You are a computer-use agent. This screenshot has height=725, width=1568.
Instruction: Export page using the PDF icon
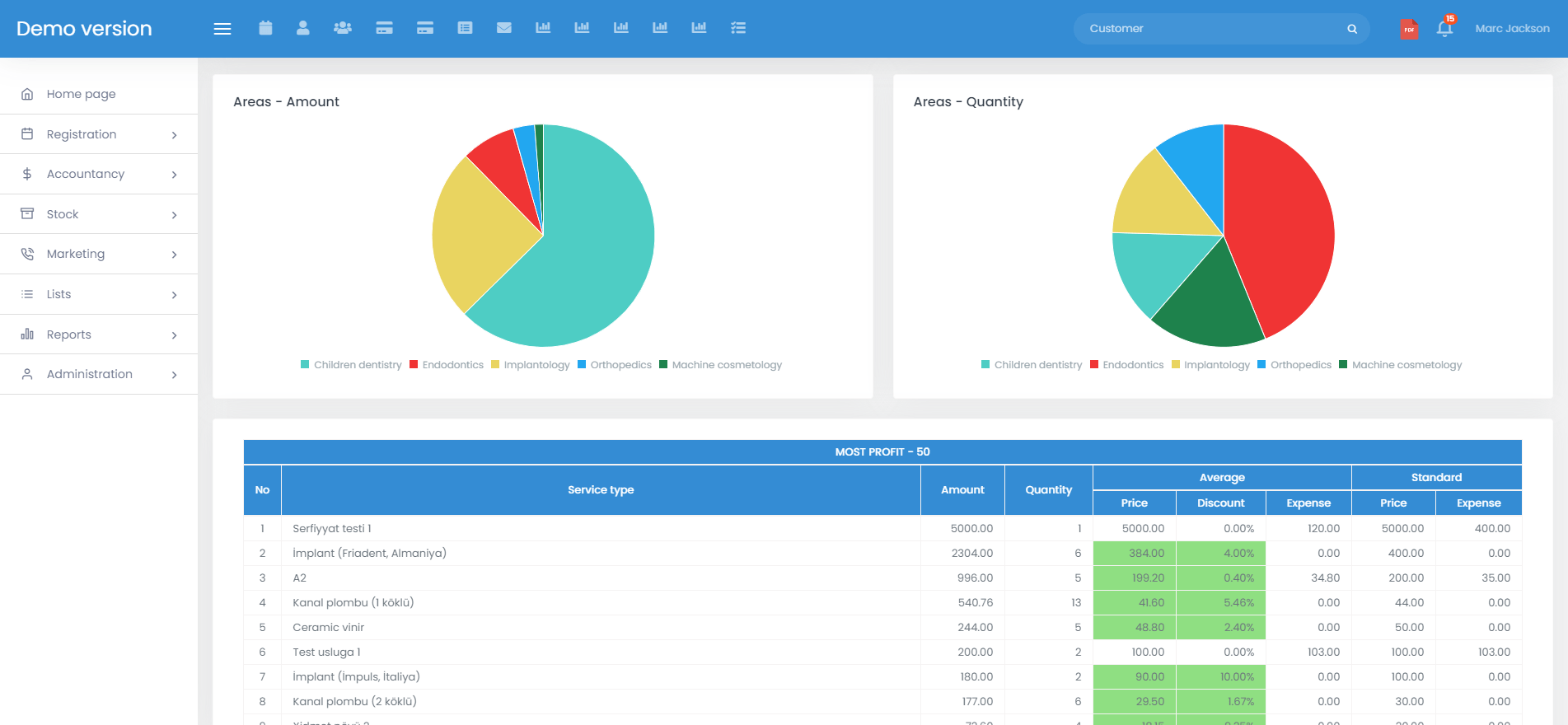coord(1409,30)
